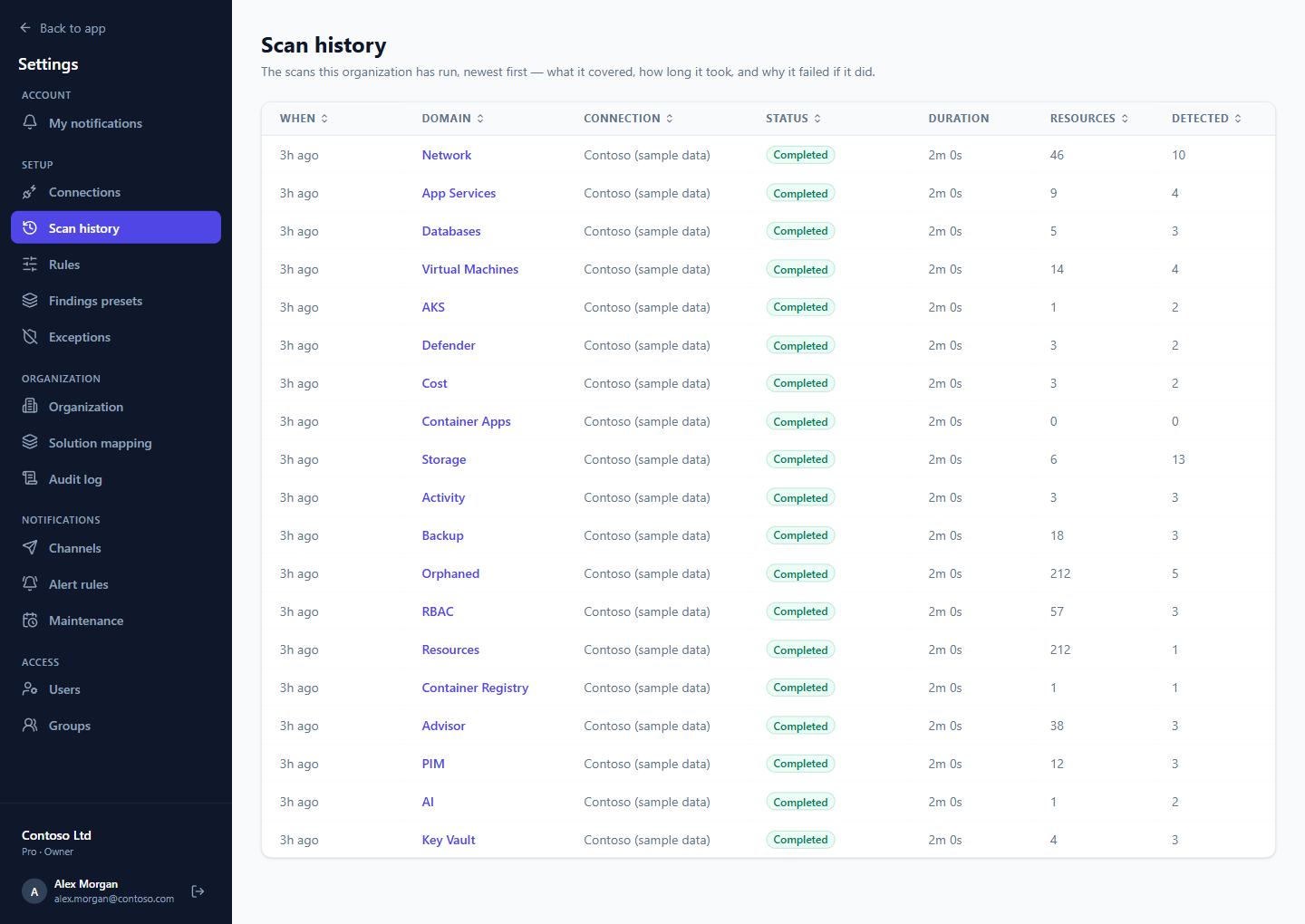Click the detected count 5 in the Orphaned row
Screen dimensions: 1305x924
click(1175, 573)
